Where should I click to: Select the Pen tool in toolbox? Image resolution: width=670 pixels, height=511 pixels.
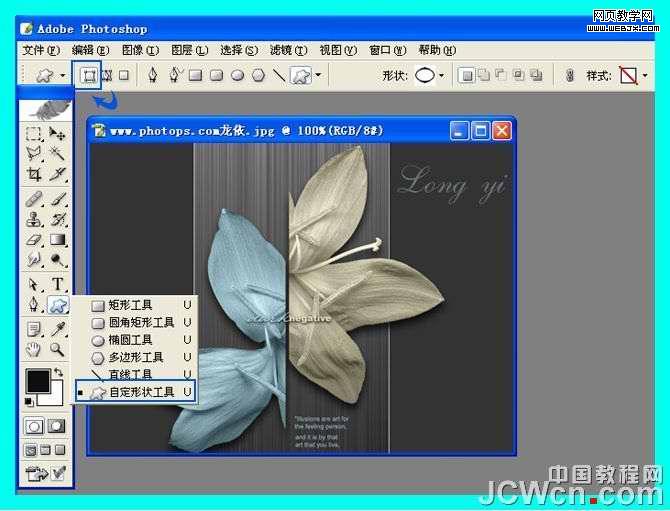(33, 304)
